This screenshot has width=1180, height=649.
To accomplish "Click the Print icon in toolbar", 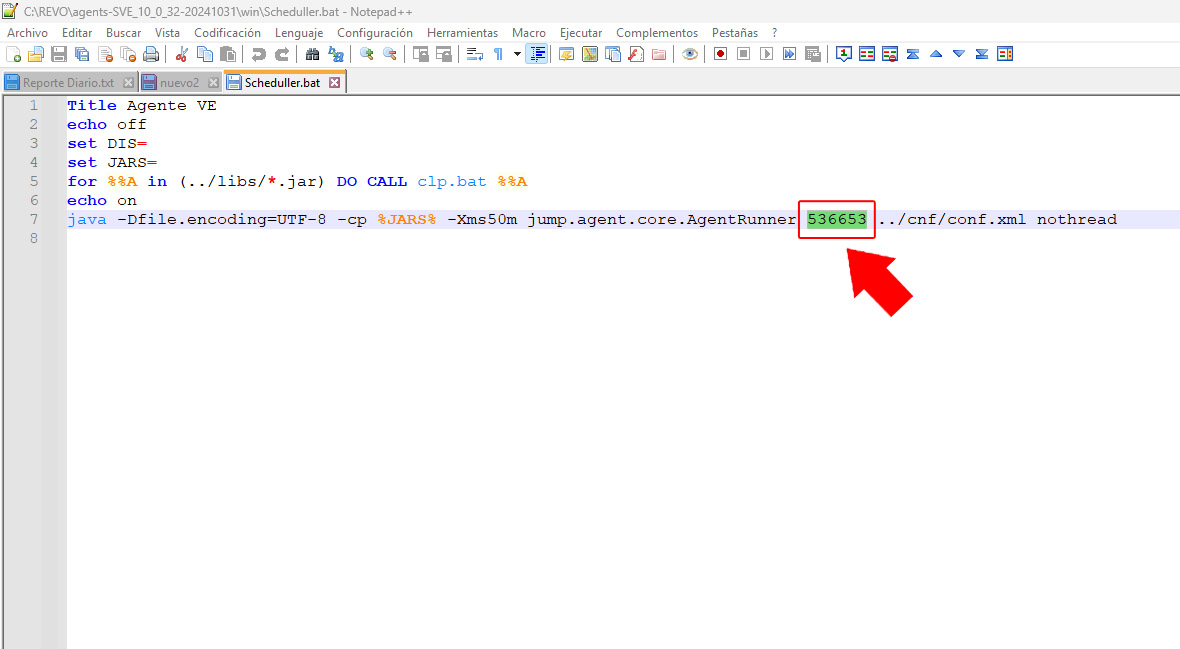I will tap(151, 54).
